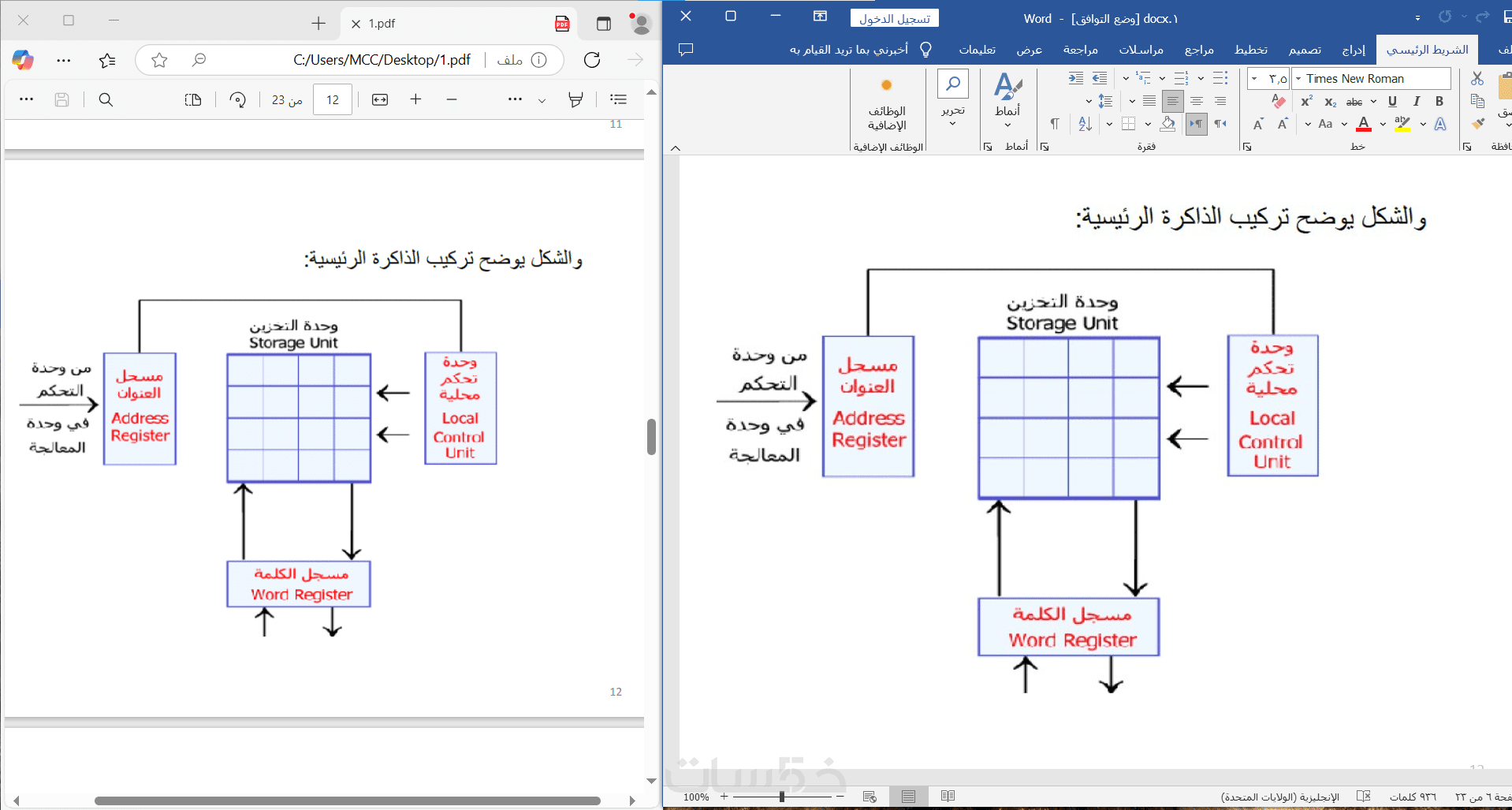Screen dimensions: 1512x810
Task: Expand the underline style dropdown arrow
Action: pos(1373,102)
